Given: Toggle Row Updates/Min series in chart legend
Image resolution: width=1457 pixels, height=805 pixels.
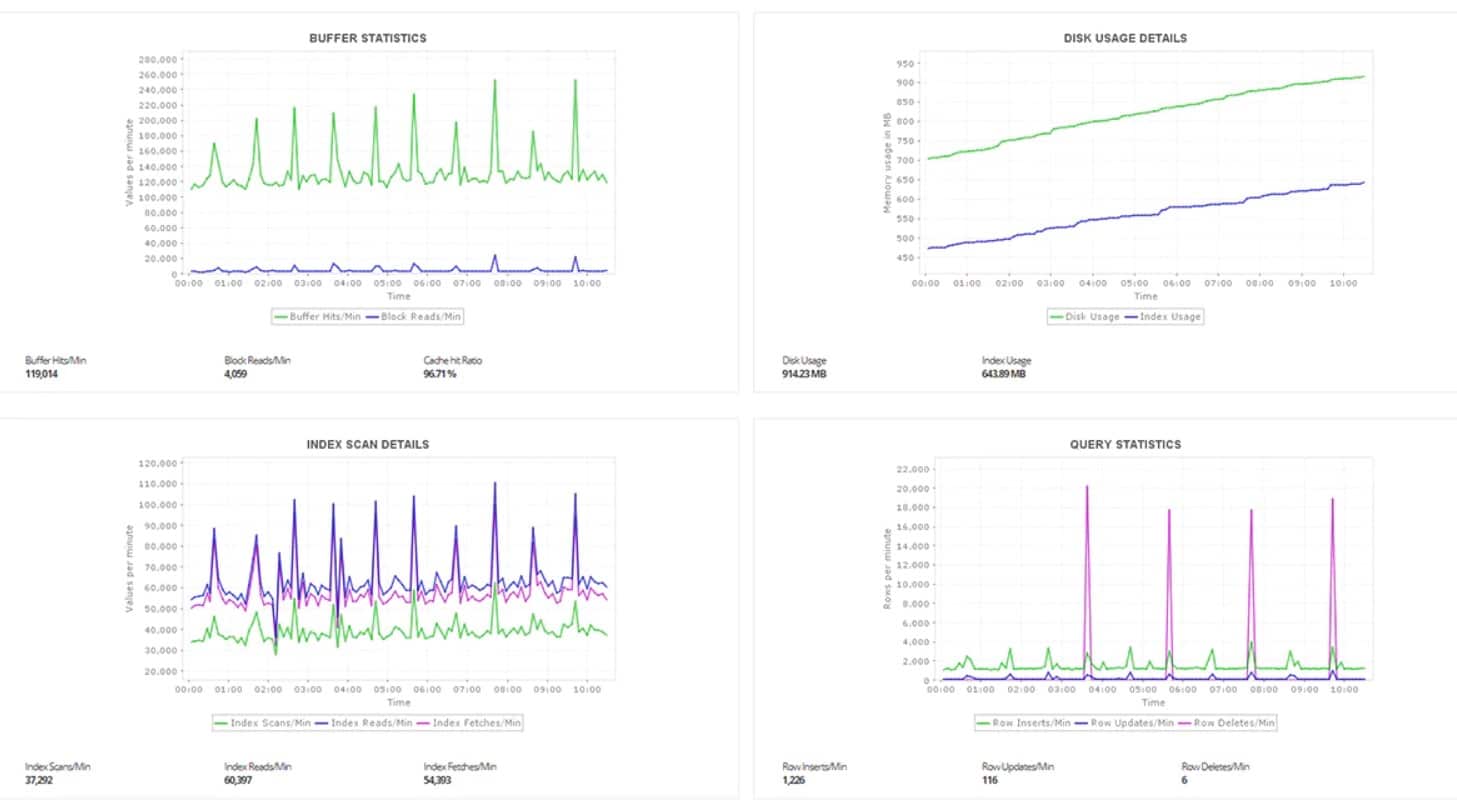Looking at the screenshot, I should pyautogui.click(x=1126, y=722).
